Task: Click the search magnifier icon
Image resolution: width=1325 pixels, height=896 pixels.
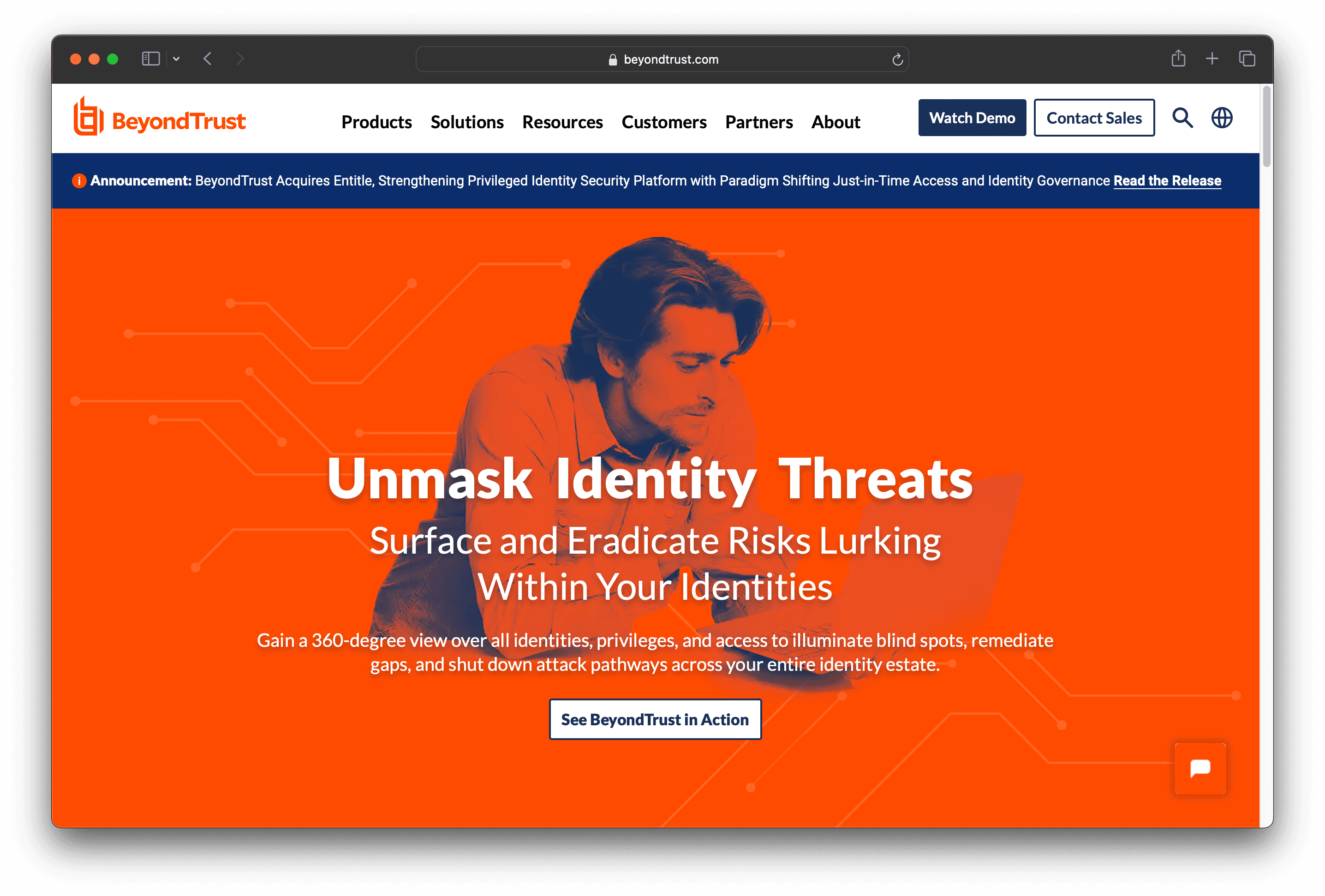Action: [x=1182, y=118]
